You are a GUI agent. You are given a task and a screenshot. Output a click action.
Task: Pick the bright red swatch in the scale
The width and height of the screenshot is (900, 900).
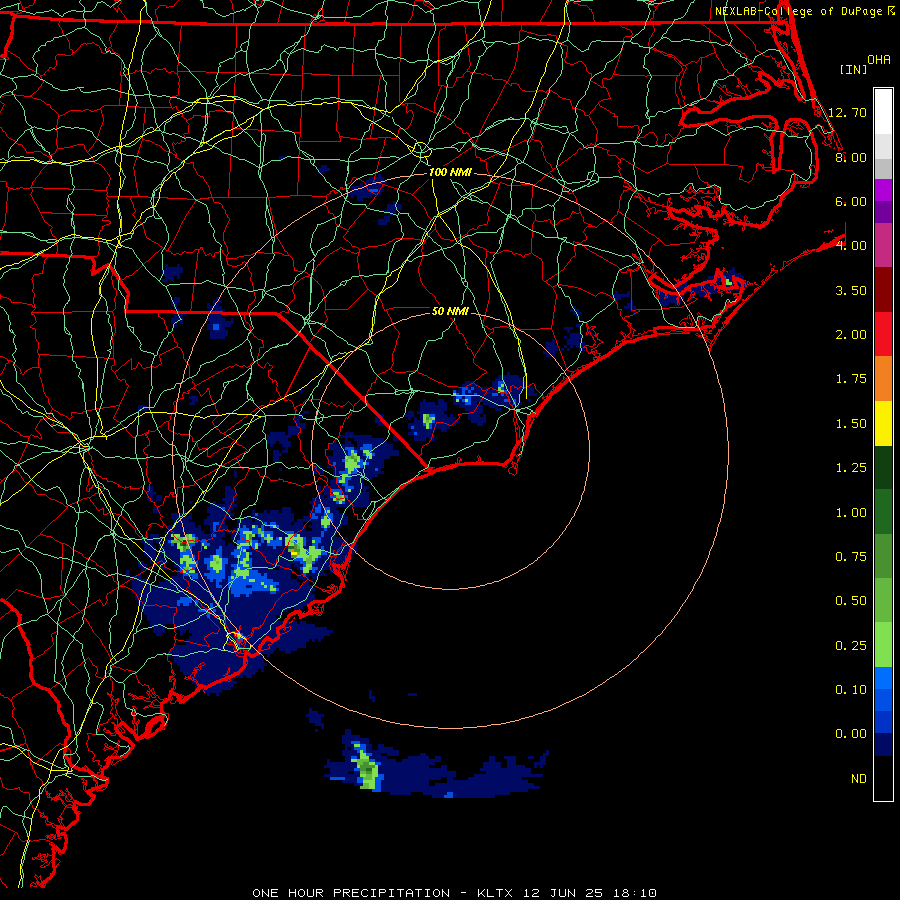[883, 334]
